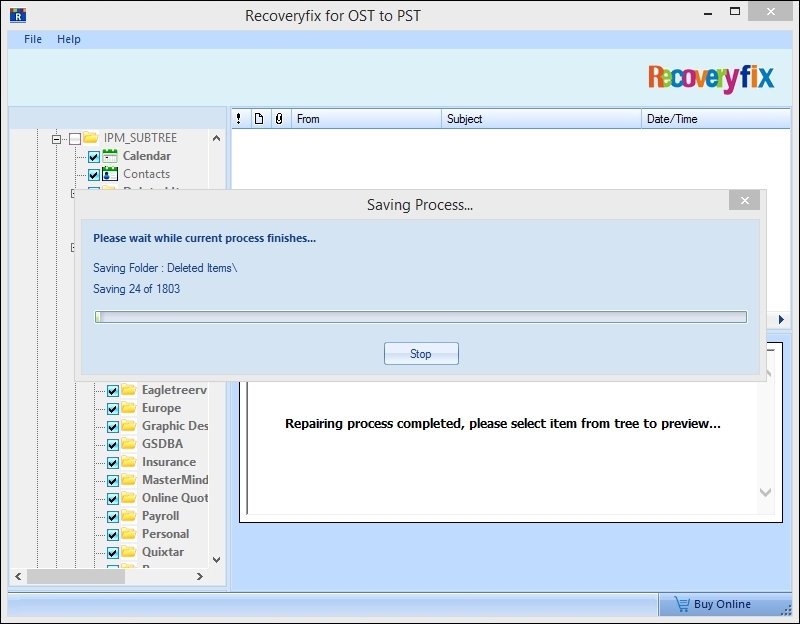Click the Calendar folder icon
Image resolution: width=800 pixels, height=624 pixels.
110,156
